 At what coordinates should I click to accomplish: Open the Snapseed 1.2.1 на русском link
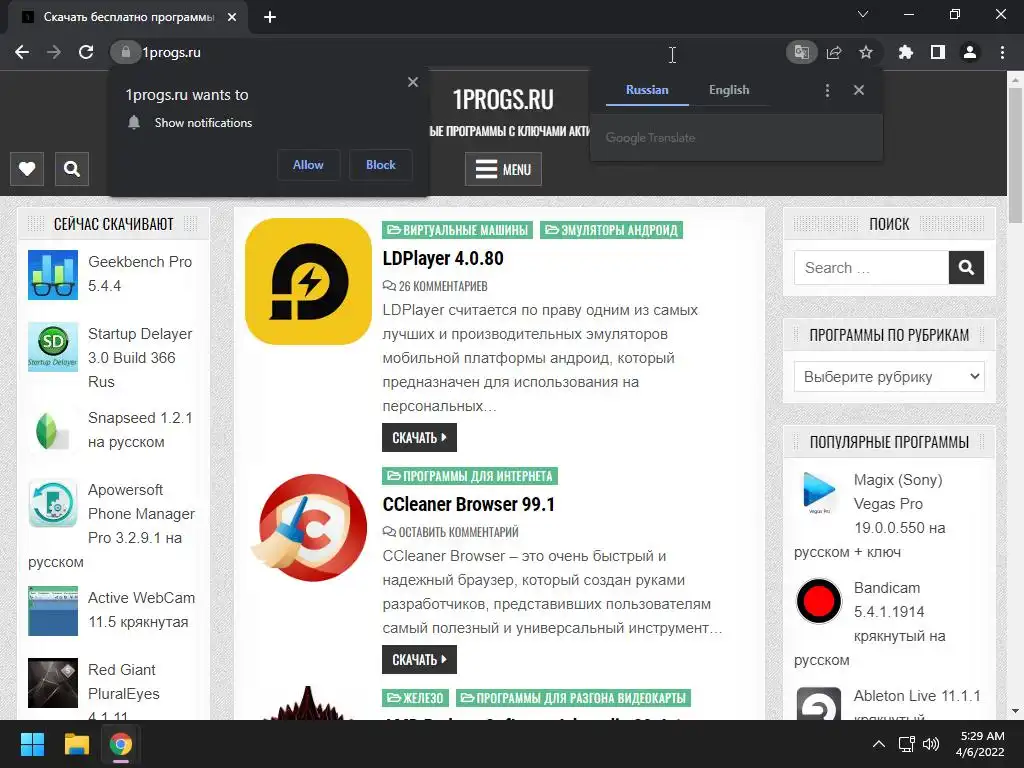click(140, 430)
